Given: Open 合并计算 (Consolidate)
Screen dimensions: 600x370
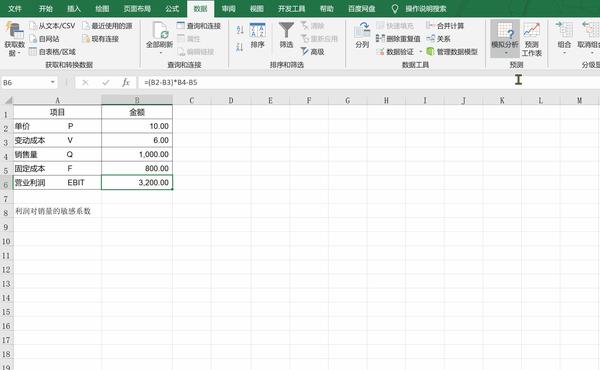Looking at the screenshot, I should coord(445,26).
